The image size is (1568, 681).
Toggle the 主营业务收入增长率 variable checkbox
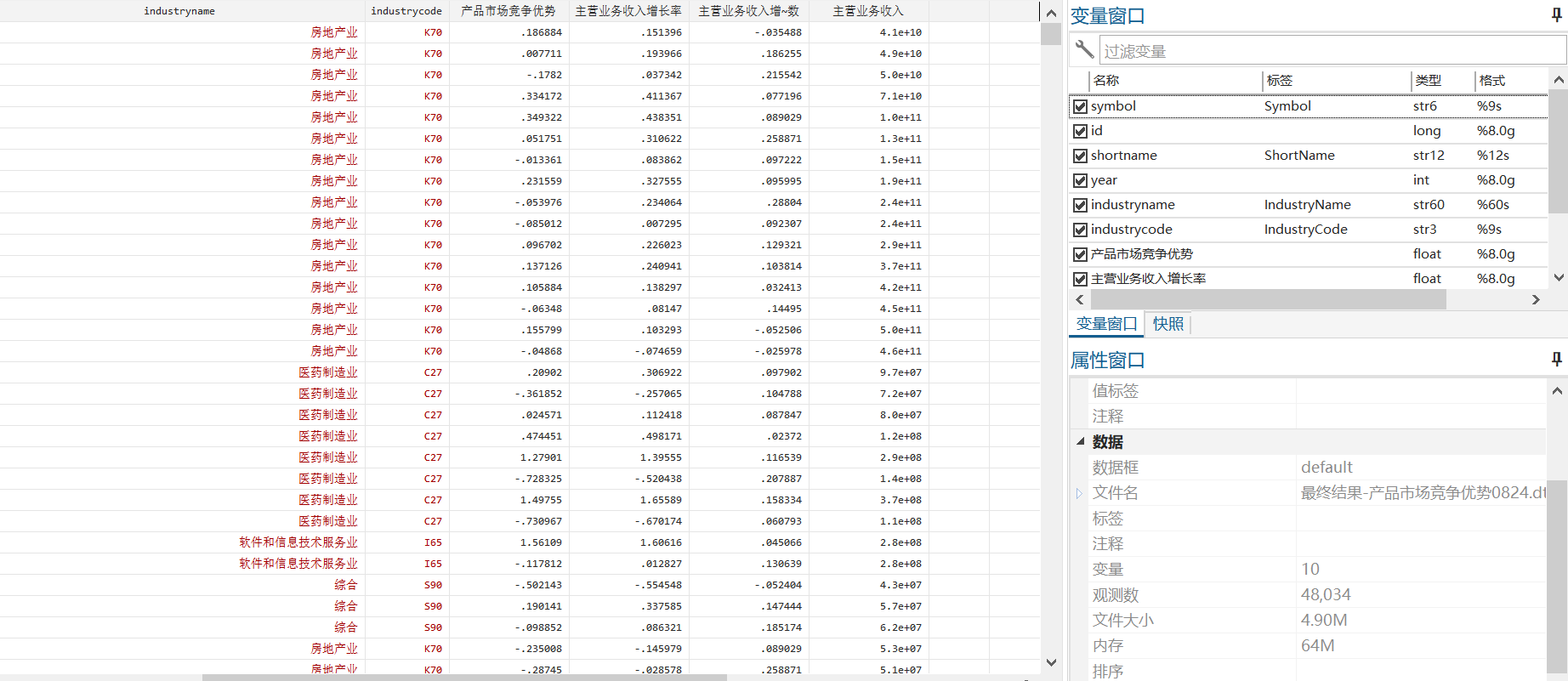(1080, 279)
